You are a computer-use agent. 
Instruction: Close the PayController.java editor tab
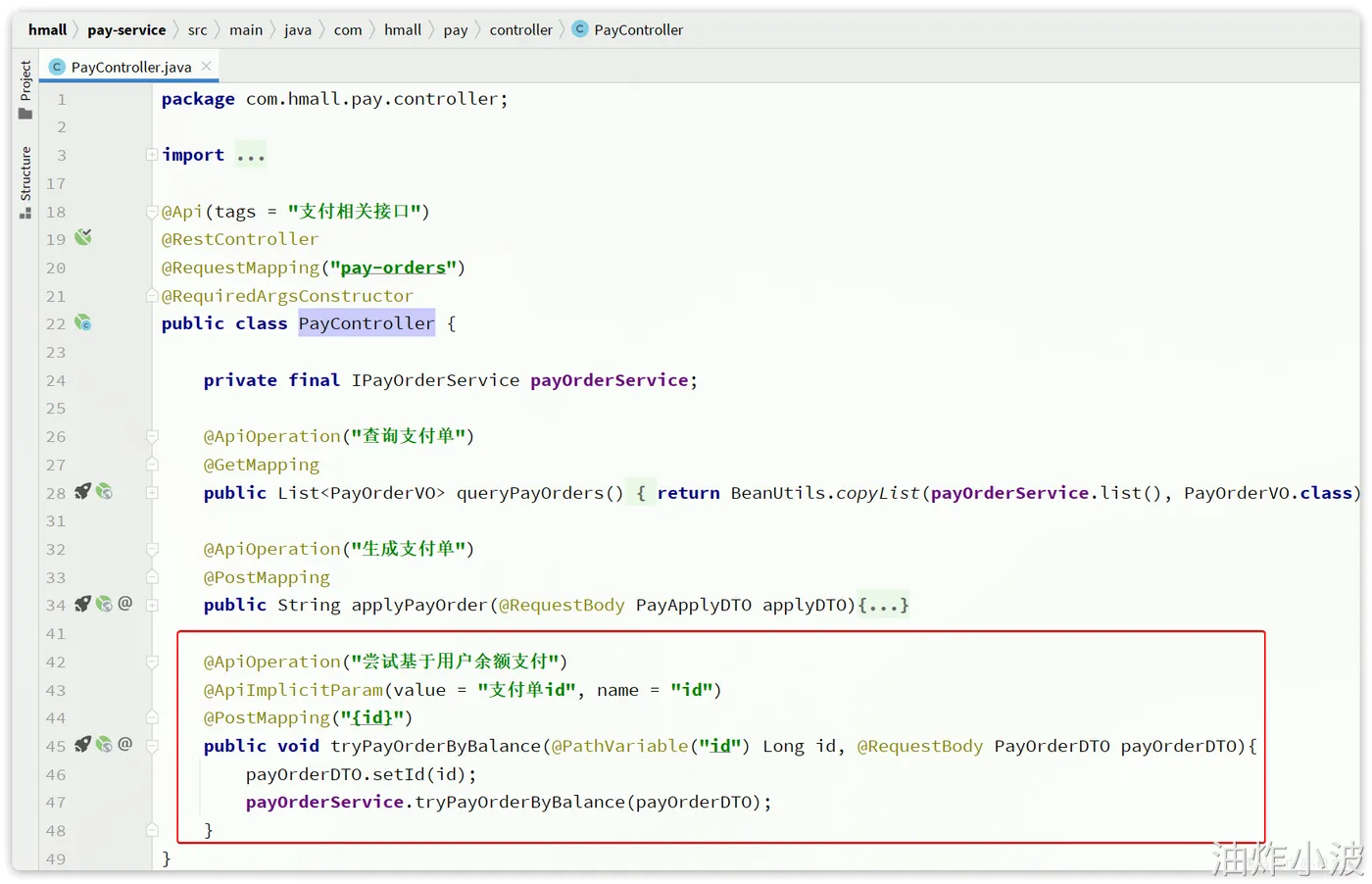click(206, 66)
